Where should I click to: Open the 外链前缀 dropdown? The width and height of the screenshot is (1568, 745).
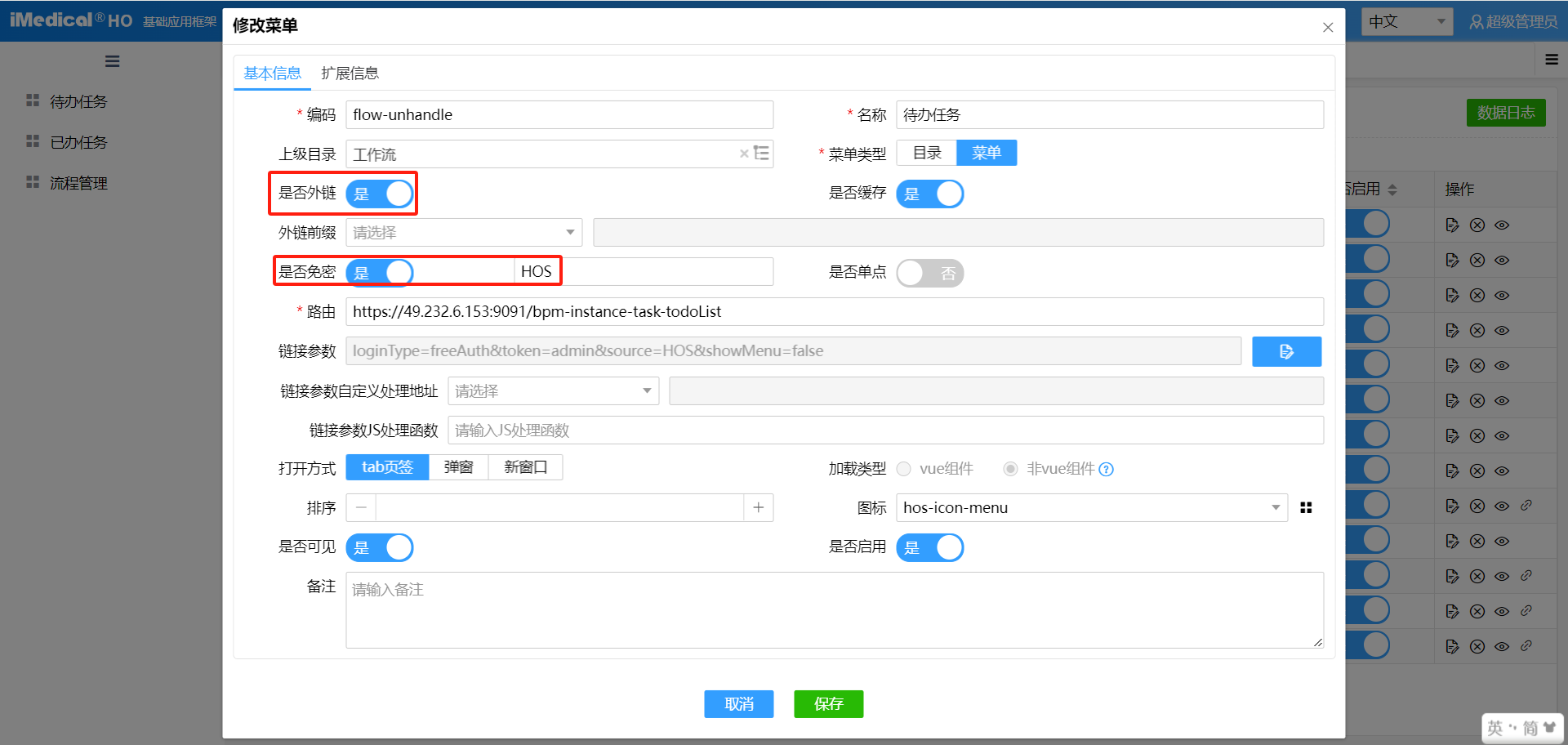pyautogui.click(x=464, y=233)
